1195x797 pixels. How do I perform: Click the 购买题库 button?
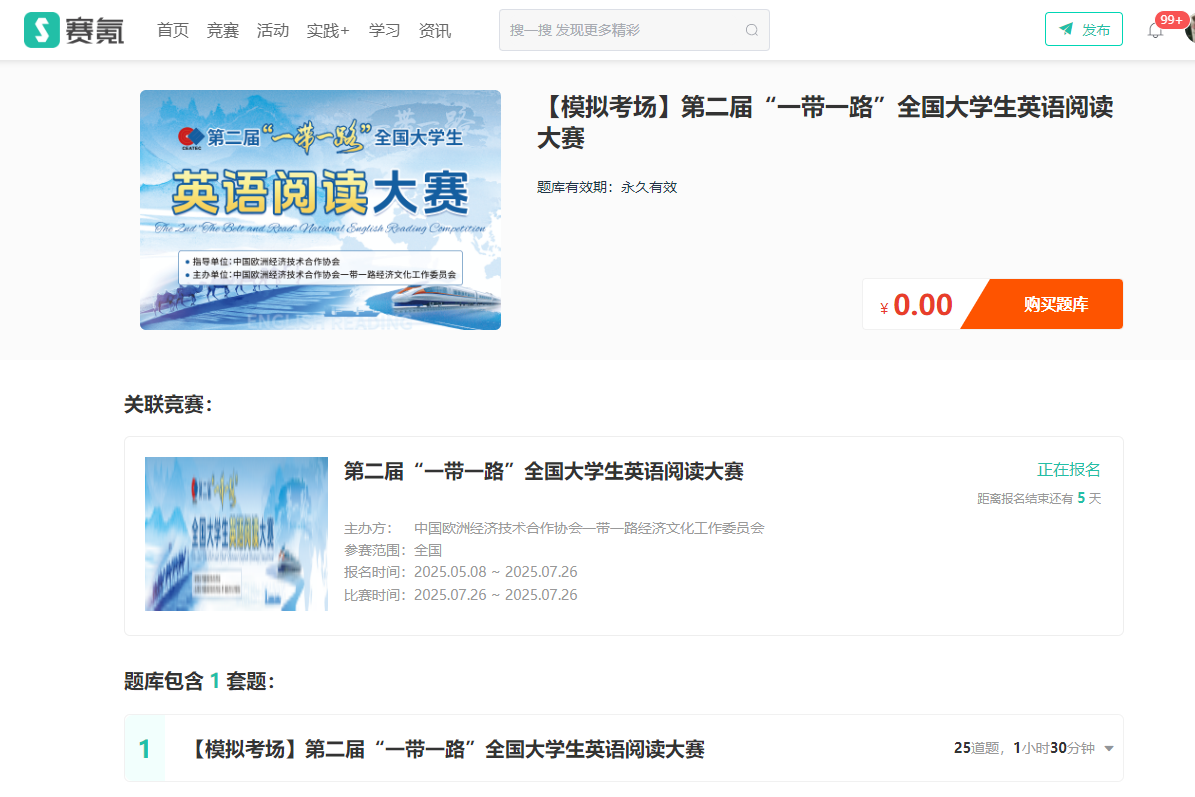[1055, 305]
